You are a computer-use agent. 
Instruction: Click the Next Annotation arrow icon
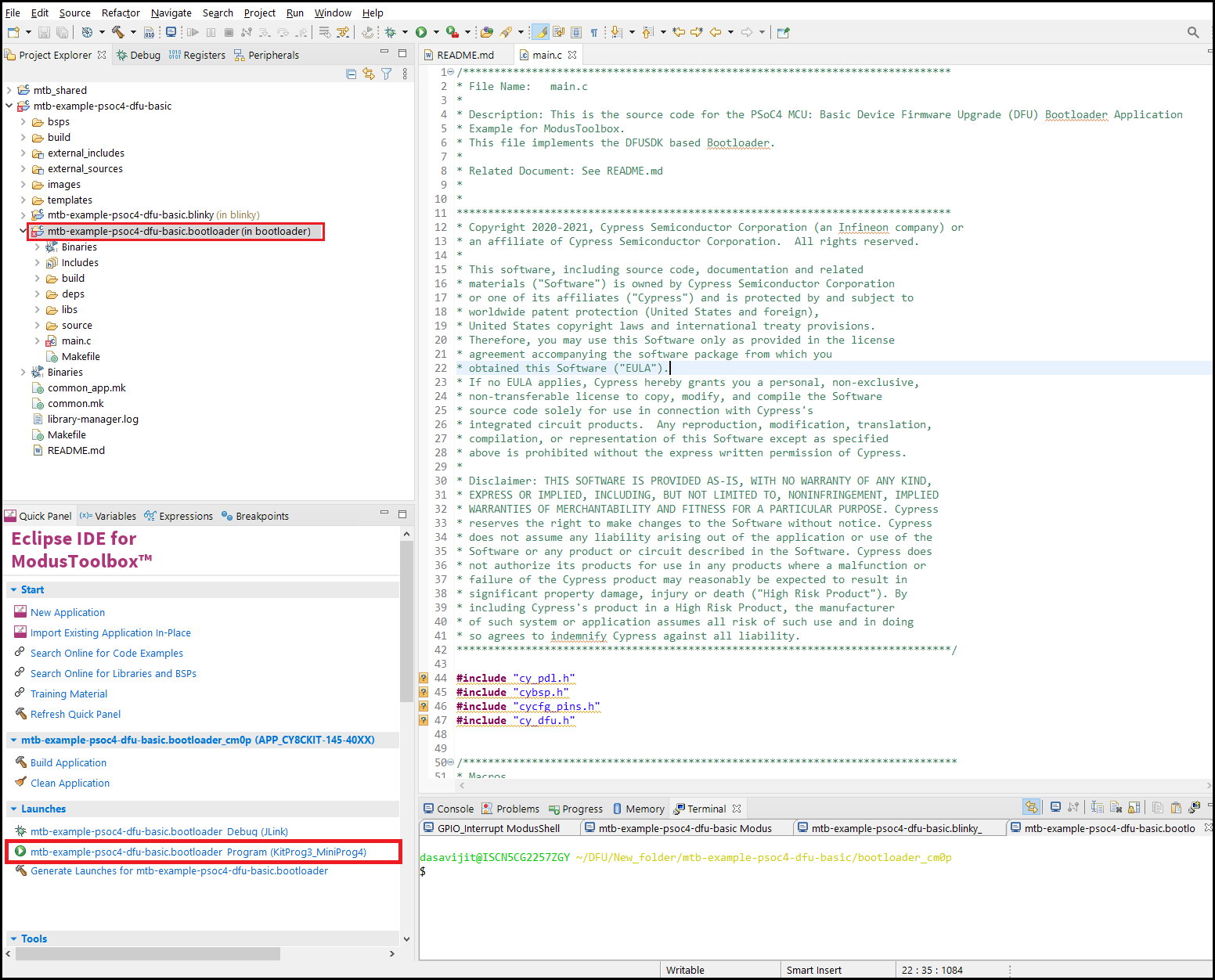[616, 32]
